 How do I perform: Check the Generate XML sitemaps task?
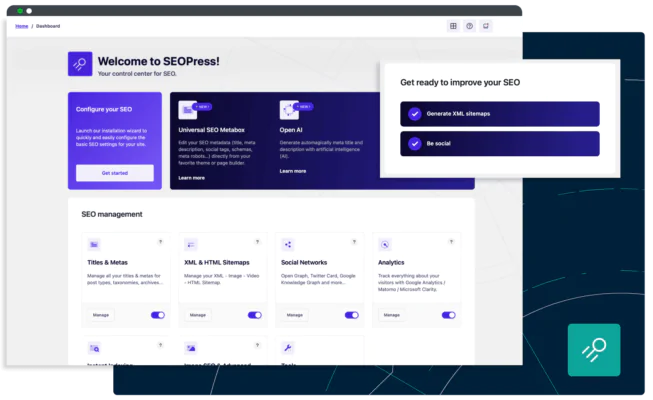(415, 114)
